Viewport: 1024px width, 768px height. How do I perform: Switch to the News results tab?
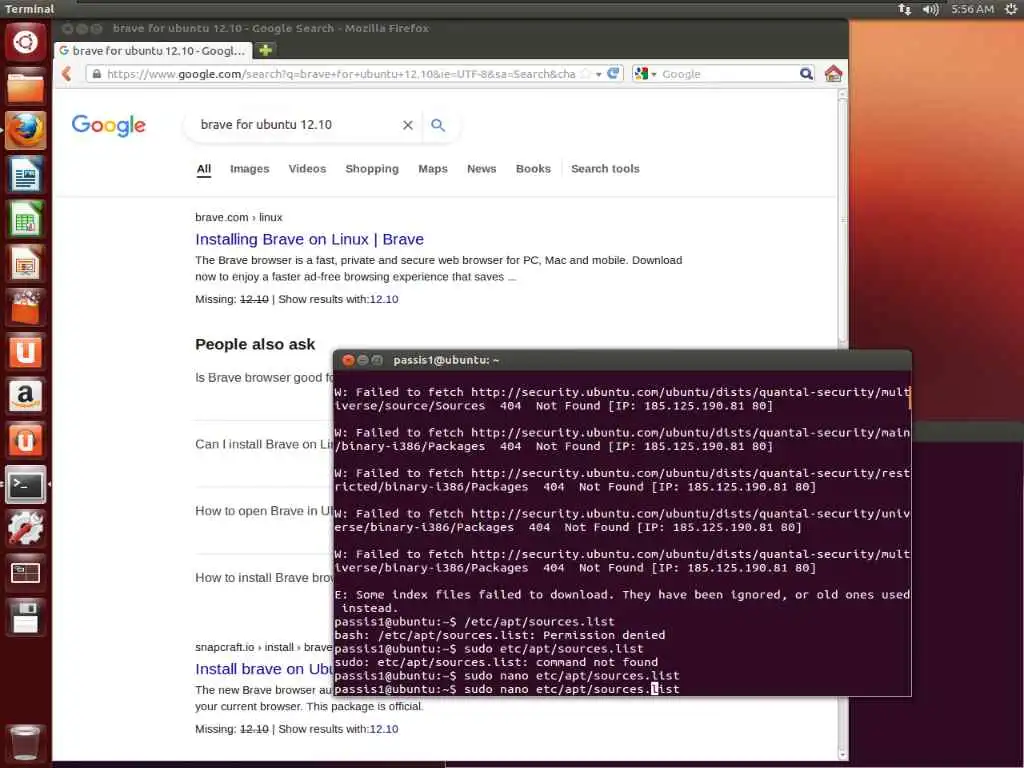point(481,168)
